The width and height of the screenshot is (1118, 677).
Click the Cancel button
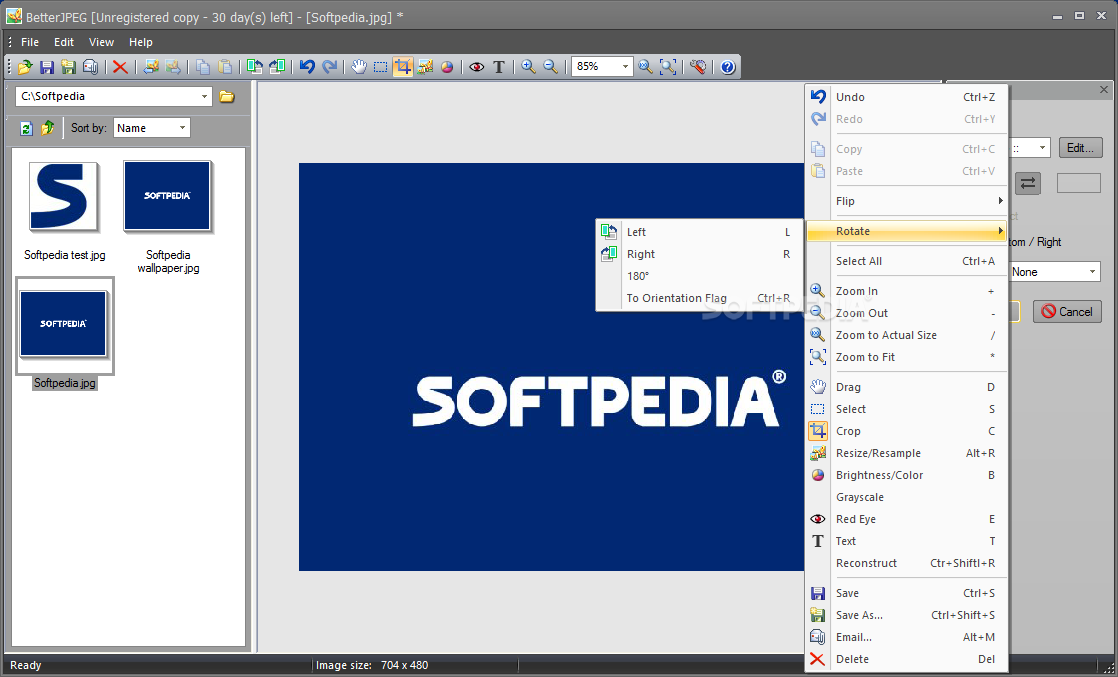point(1067,312)
